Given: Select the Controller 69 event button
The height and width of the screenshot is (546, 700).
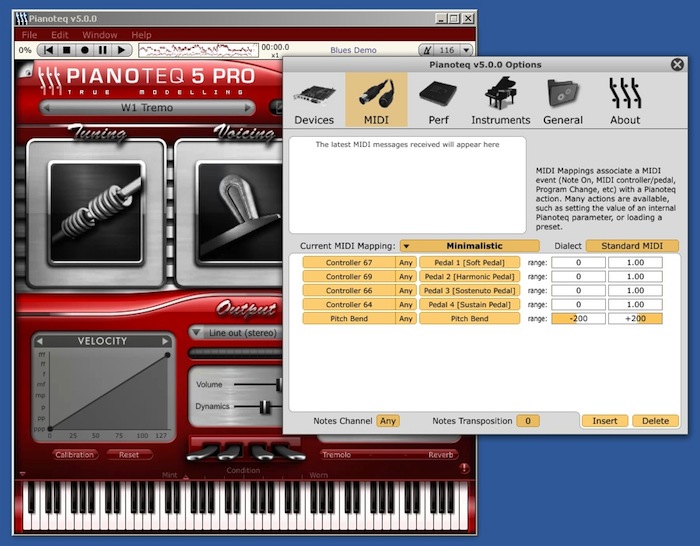Looking at the screenshot, I should (349, 276).
